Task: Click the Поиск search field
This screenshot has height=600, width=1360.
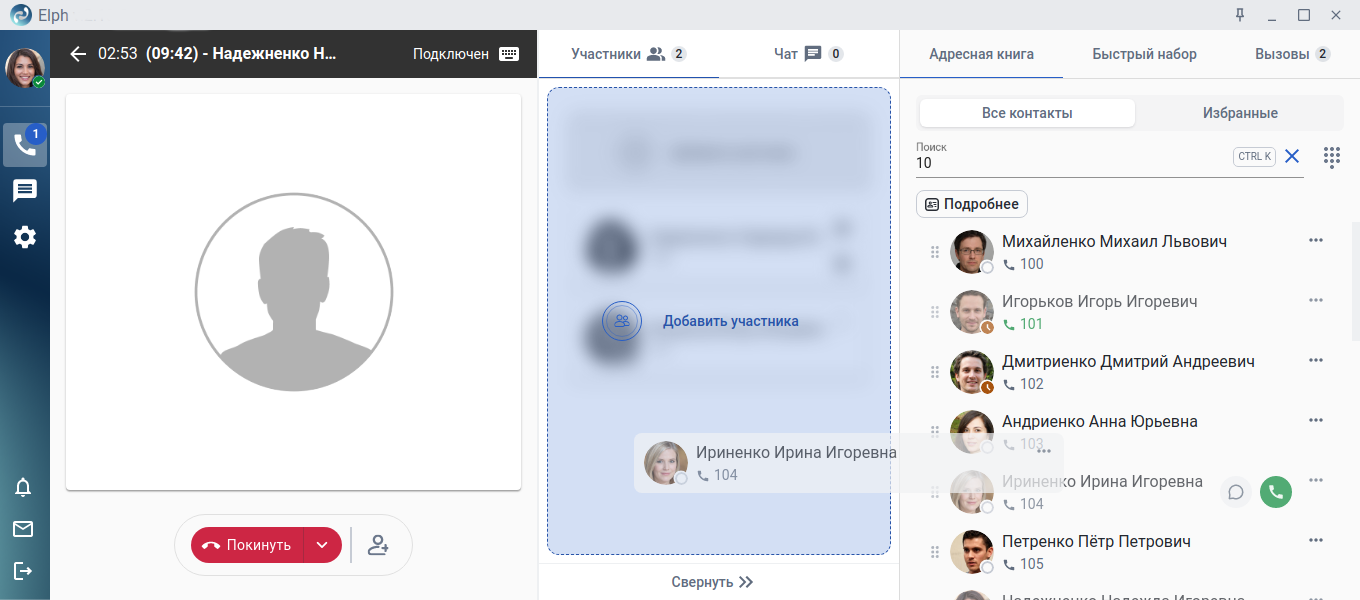Action: point(1070,163)
